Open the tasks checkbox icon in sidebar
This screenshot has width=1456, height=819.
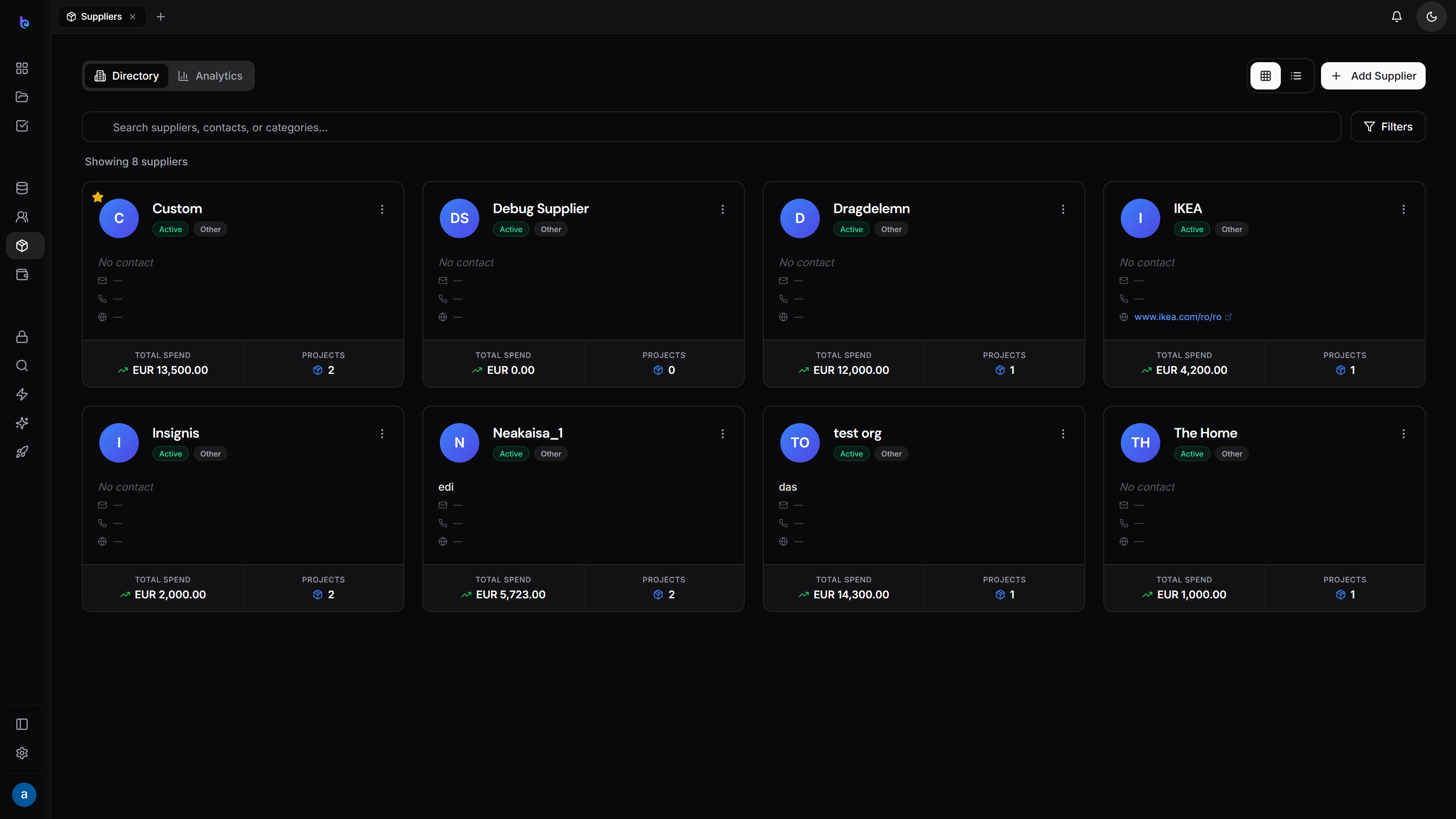click(22, 126)
